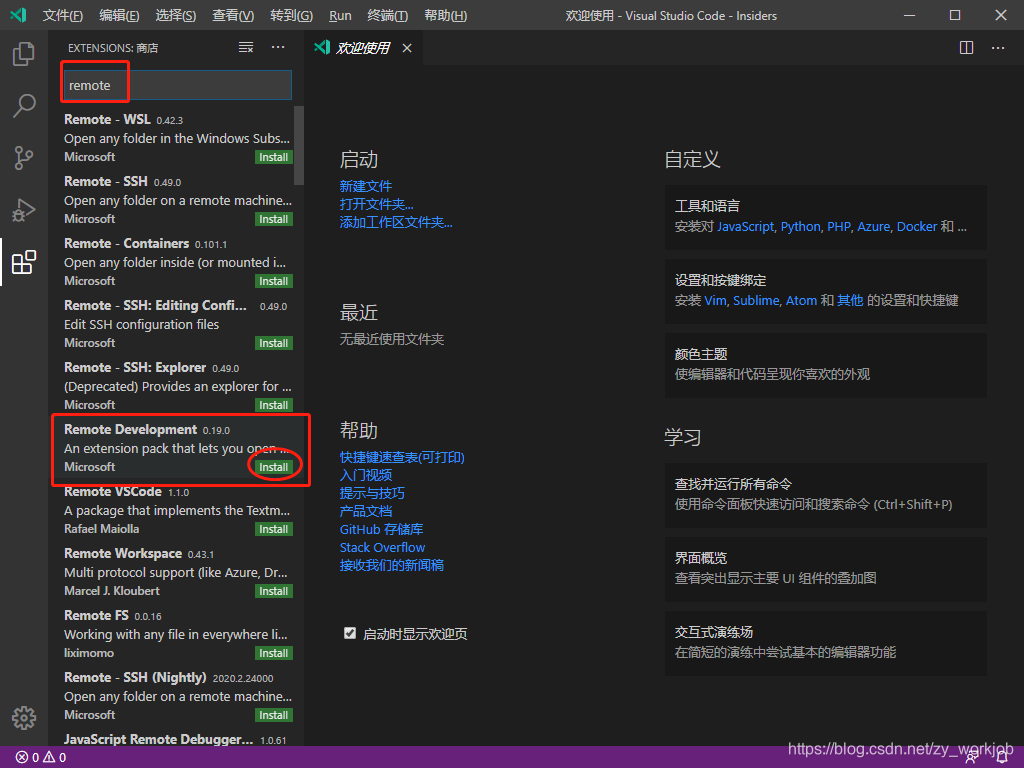The width and height of the screenshot is (1024, 768).
Task: Open the 颜色主题 card
Action: coord(825,364)
